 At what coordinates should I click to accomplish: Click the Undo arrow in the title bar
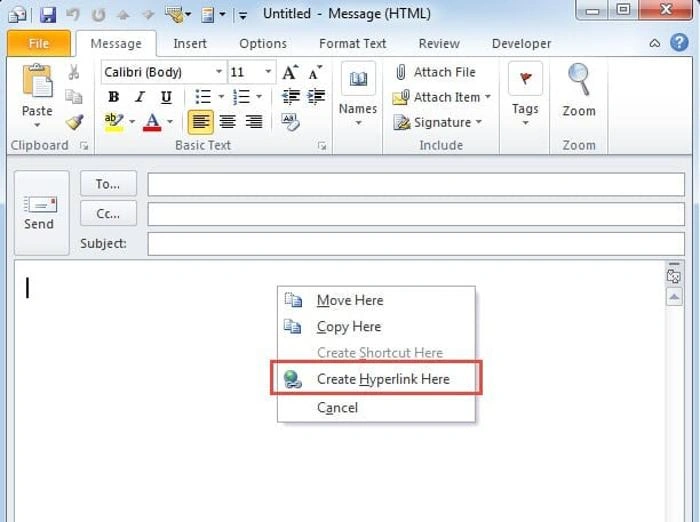pos(73,15)
